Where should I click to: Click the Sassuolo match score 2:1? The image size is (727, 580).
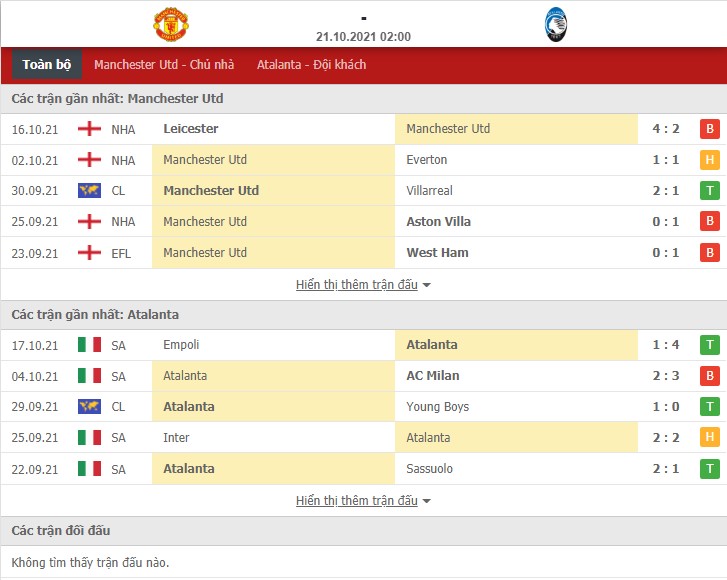(x=666, y=469)
